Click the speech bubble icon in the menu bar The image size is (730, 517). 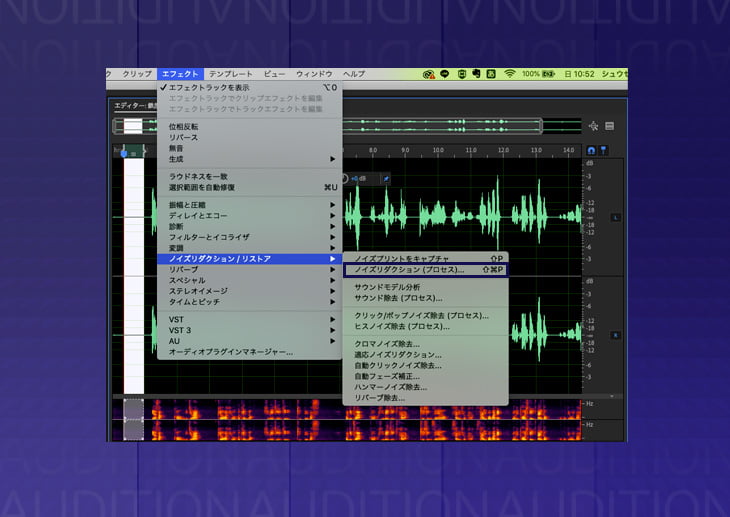click(x=445, y=74)
